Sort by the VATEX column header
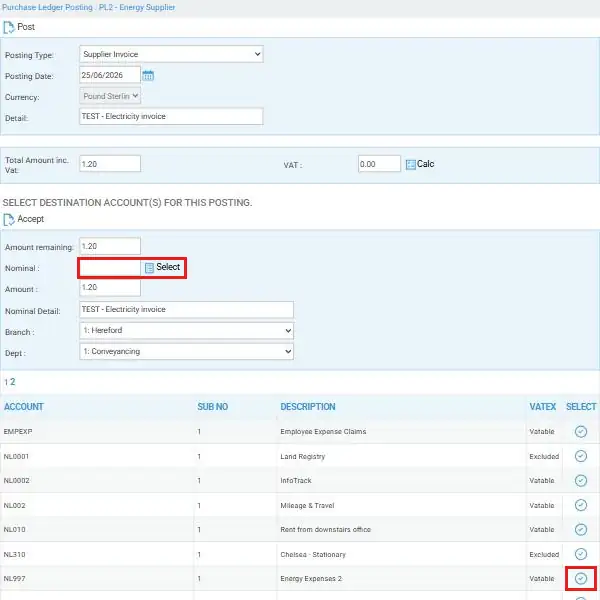Image resolution: width=600 pixels, height=600 pixels. 543,407
